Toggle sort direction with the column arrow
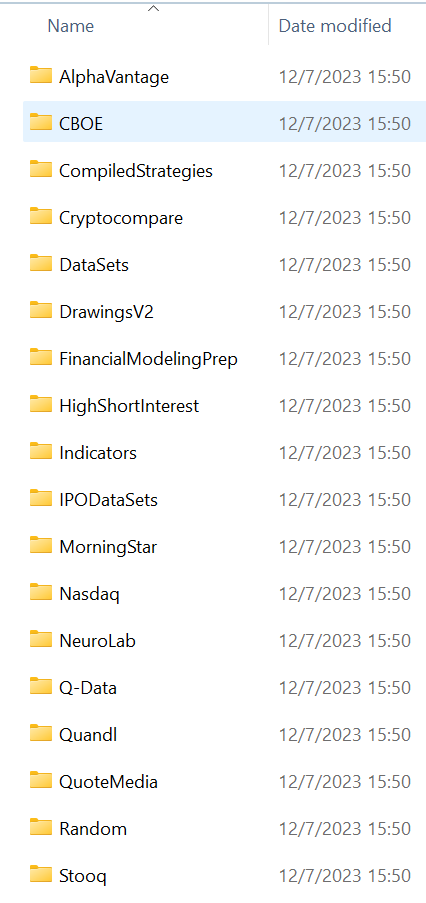The image size is (426, 903). point(153,8)
